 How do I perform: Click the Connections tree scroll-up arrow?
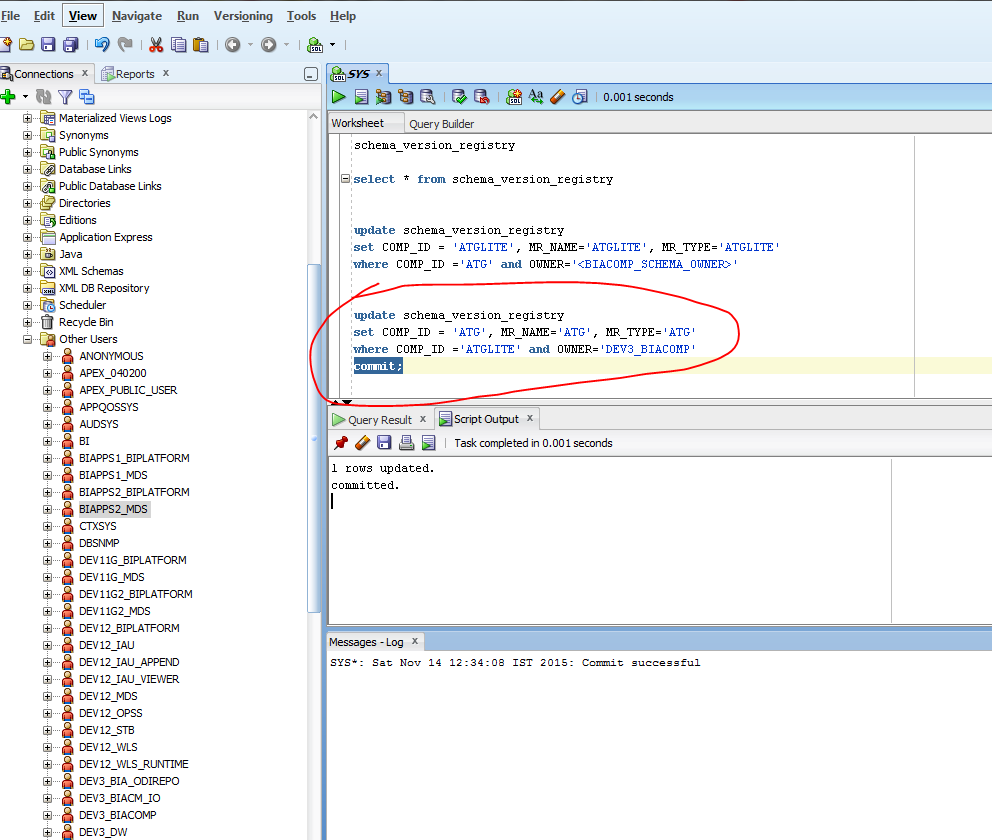click(313, 117)
